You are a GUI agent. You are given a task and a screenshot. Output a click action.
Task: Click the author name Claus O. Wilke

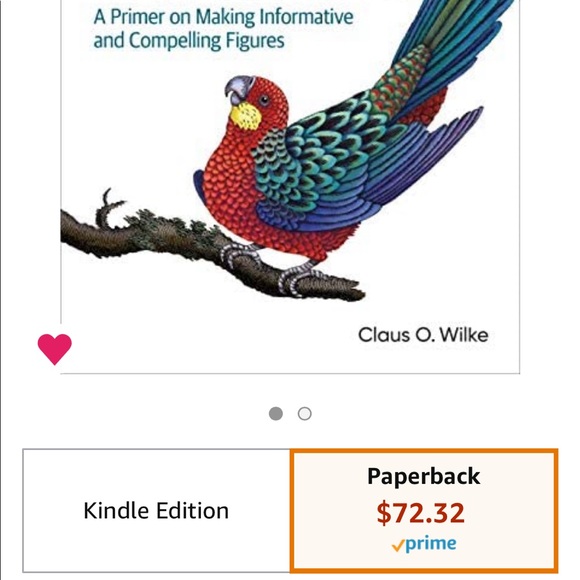pyautogui.click(x=423, y=335)
